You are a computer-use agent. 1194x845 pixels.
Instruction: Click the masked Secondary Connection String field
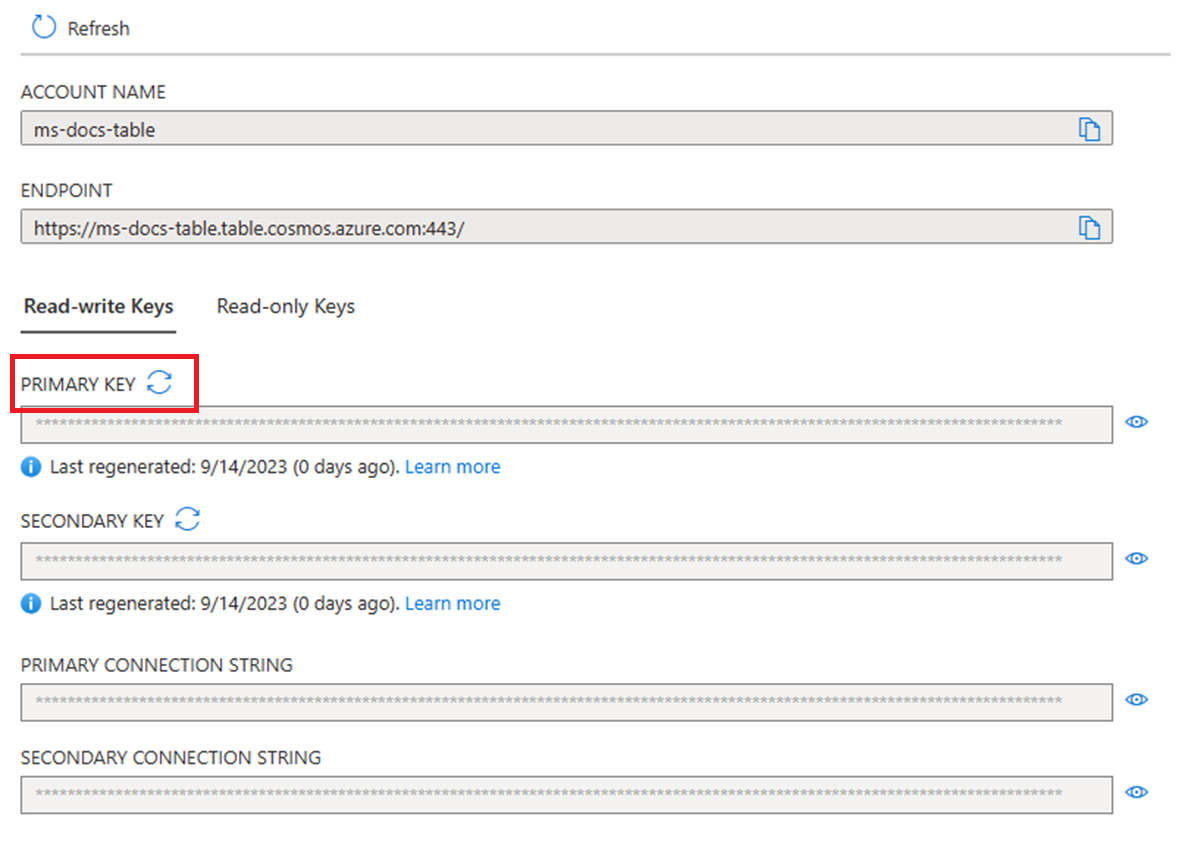(567, 795)
